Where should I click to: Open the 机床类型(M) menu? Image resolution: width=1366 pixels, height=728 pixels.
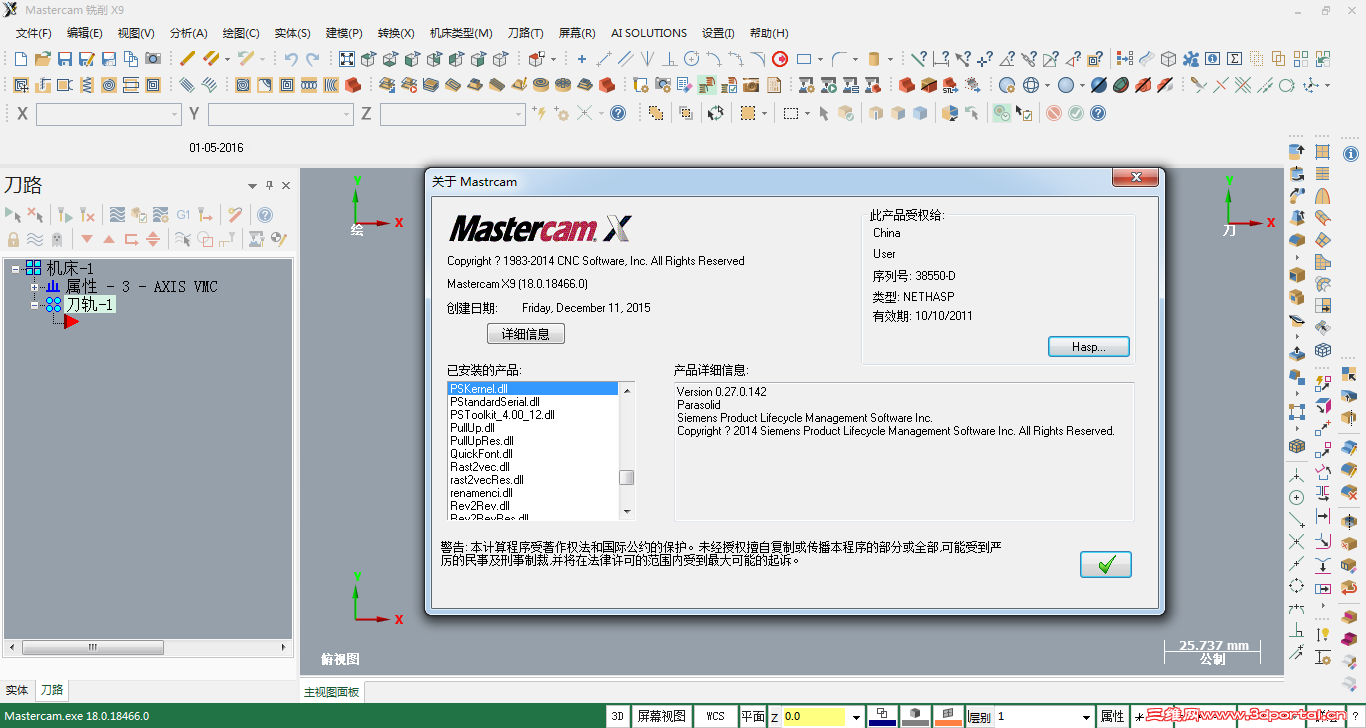(461, 33)
